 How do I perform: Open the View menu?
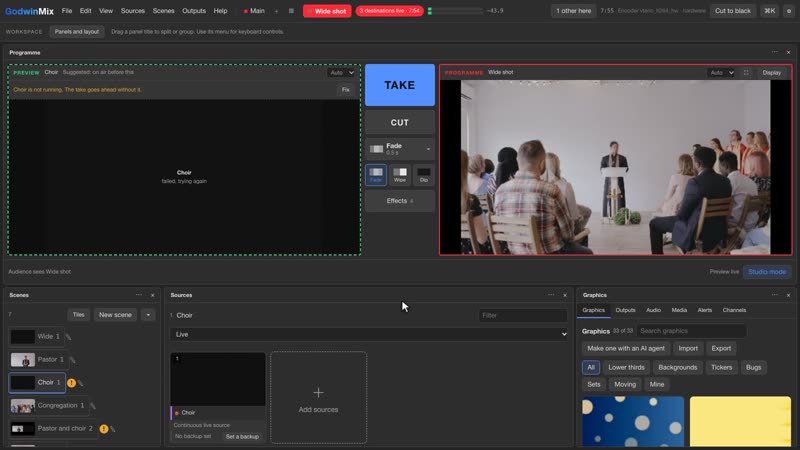pos(106,11)
